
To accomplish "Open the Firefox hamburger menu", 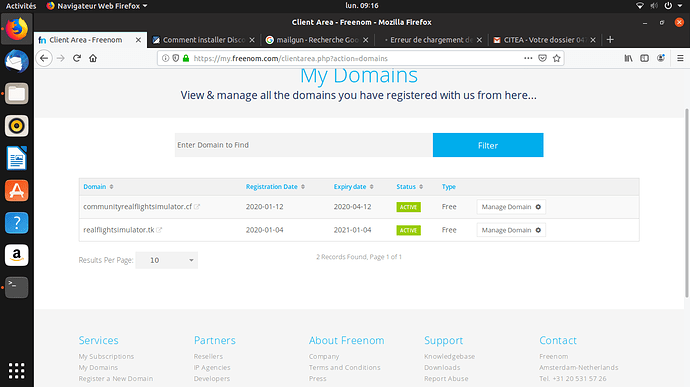I will [x=680, y=58].
